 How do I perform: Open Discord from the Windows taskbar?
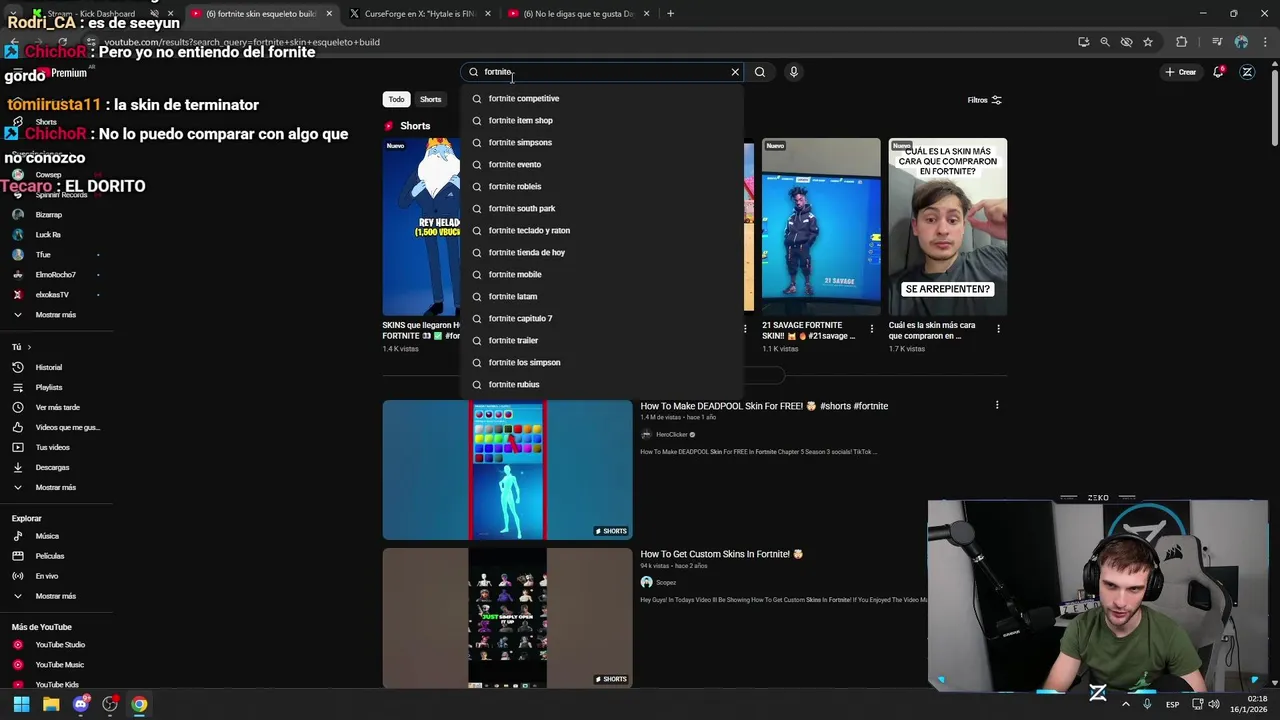[x=81, y=704]
